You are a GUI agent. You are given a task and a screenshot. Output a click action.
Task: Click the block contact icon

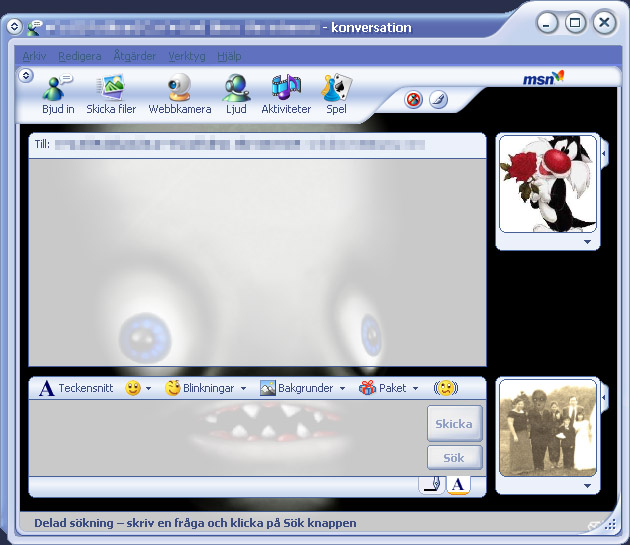coord(414,99)
